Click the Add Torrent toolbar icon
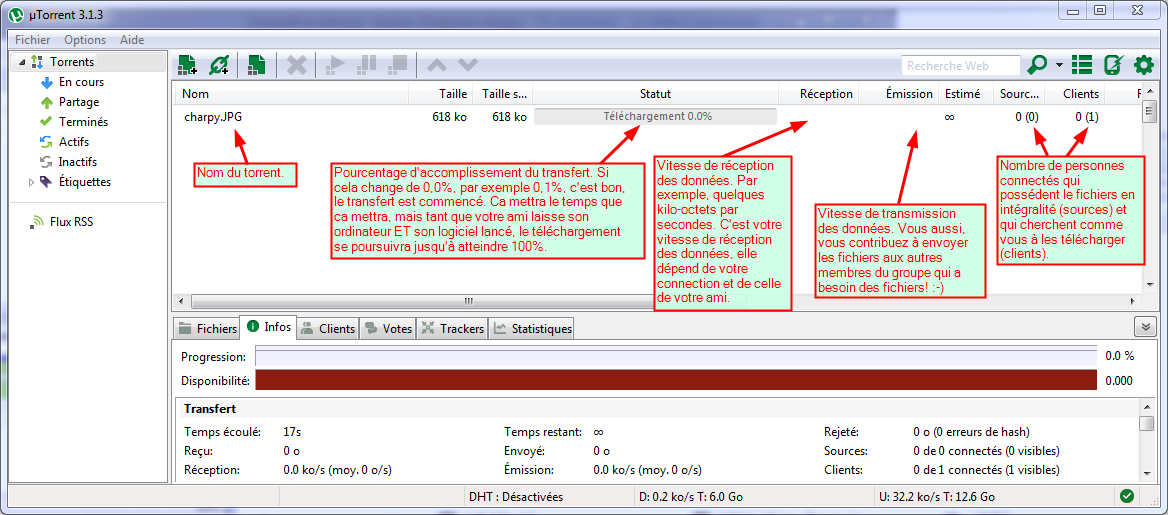The height and width of the screenshot is (515, 1168). pyautogui.click(x=188, y=65)
